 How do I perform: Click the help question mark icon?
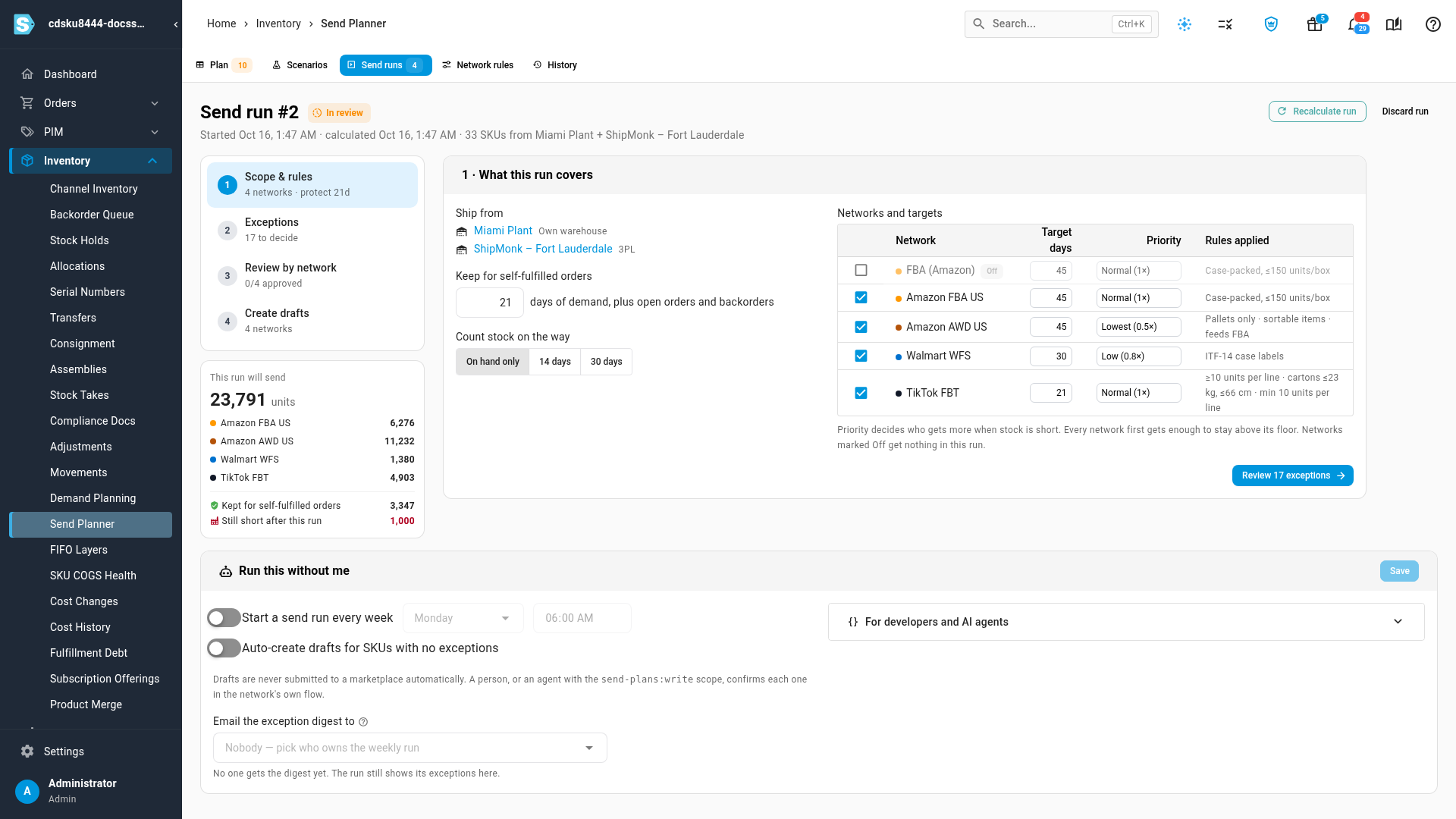pyautogui.click(x=1433, y=24)
